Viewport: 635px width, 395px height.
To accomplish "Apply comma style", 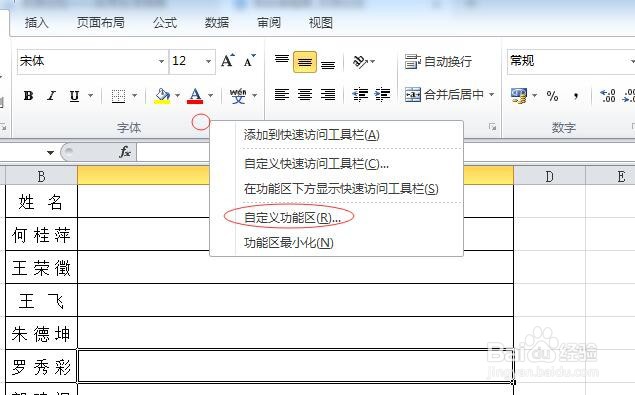I will tap(575, 96).
